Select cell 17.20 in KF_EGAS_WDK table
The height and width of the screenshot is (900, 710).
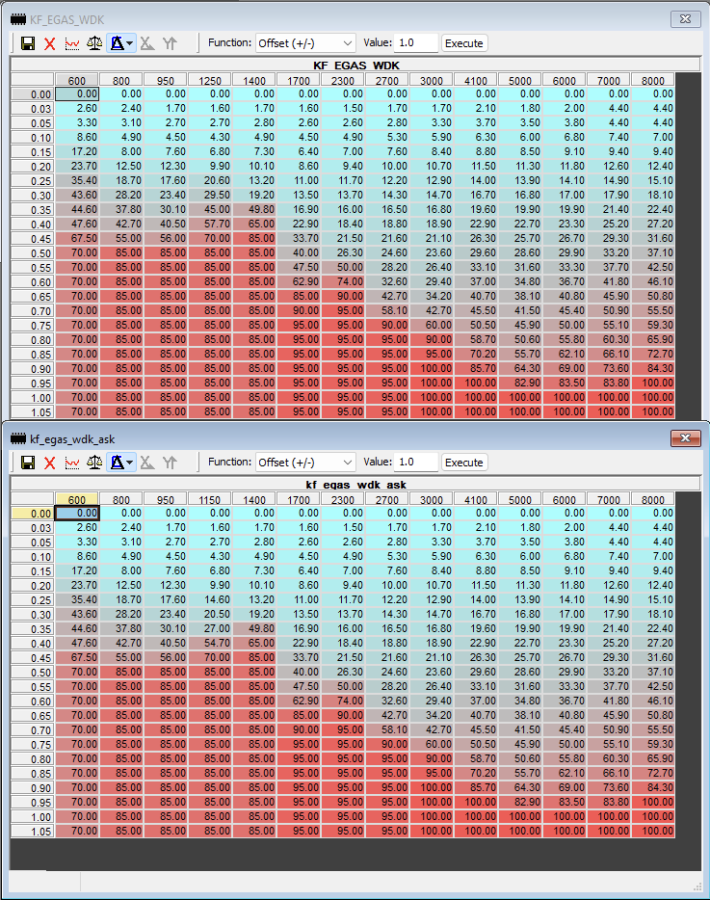77,152
